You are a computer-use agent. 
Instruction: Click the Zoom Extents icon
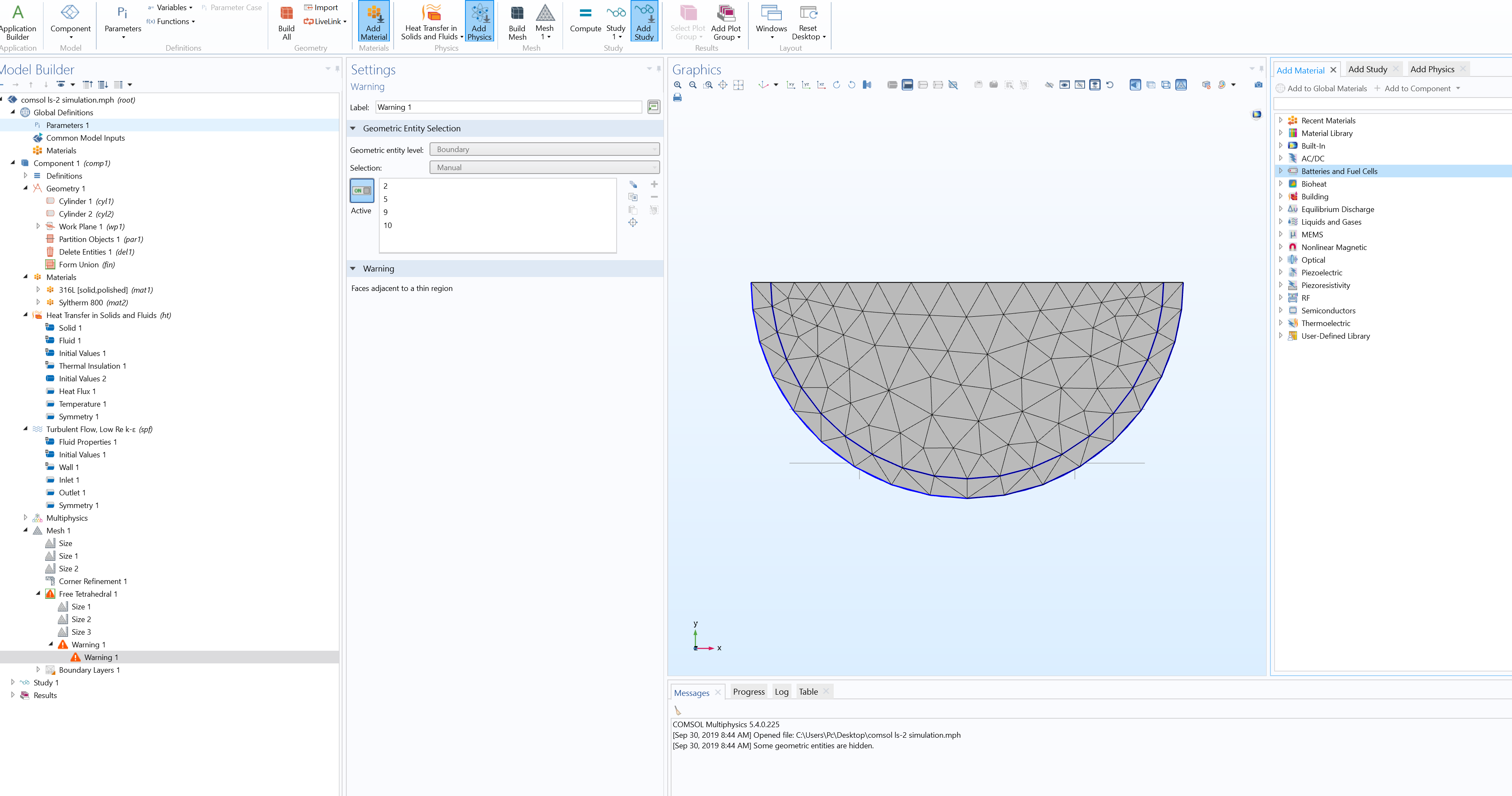(738, 85)
